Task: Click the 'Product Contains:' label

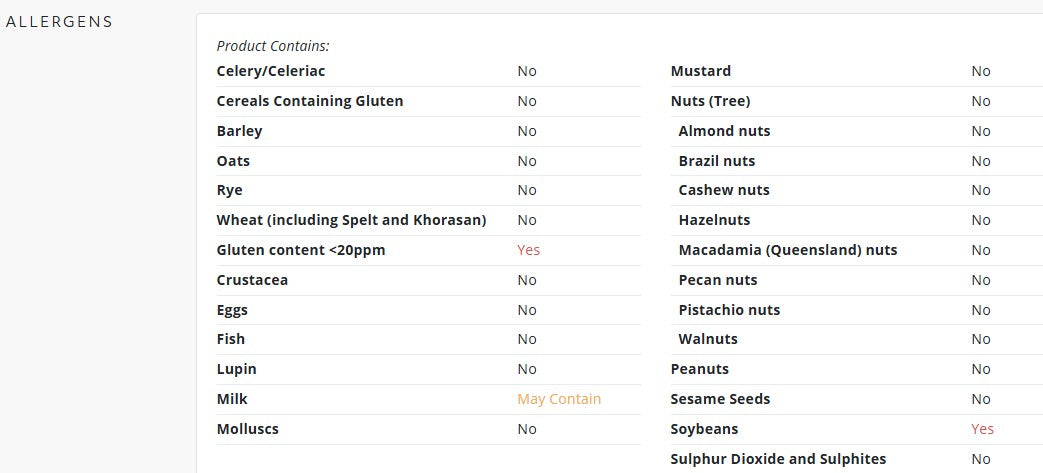Action: [x=273, y=46]
